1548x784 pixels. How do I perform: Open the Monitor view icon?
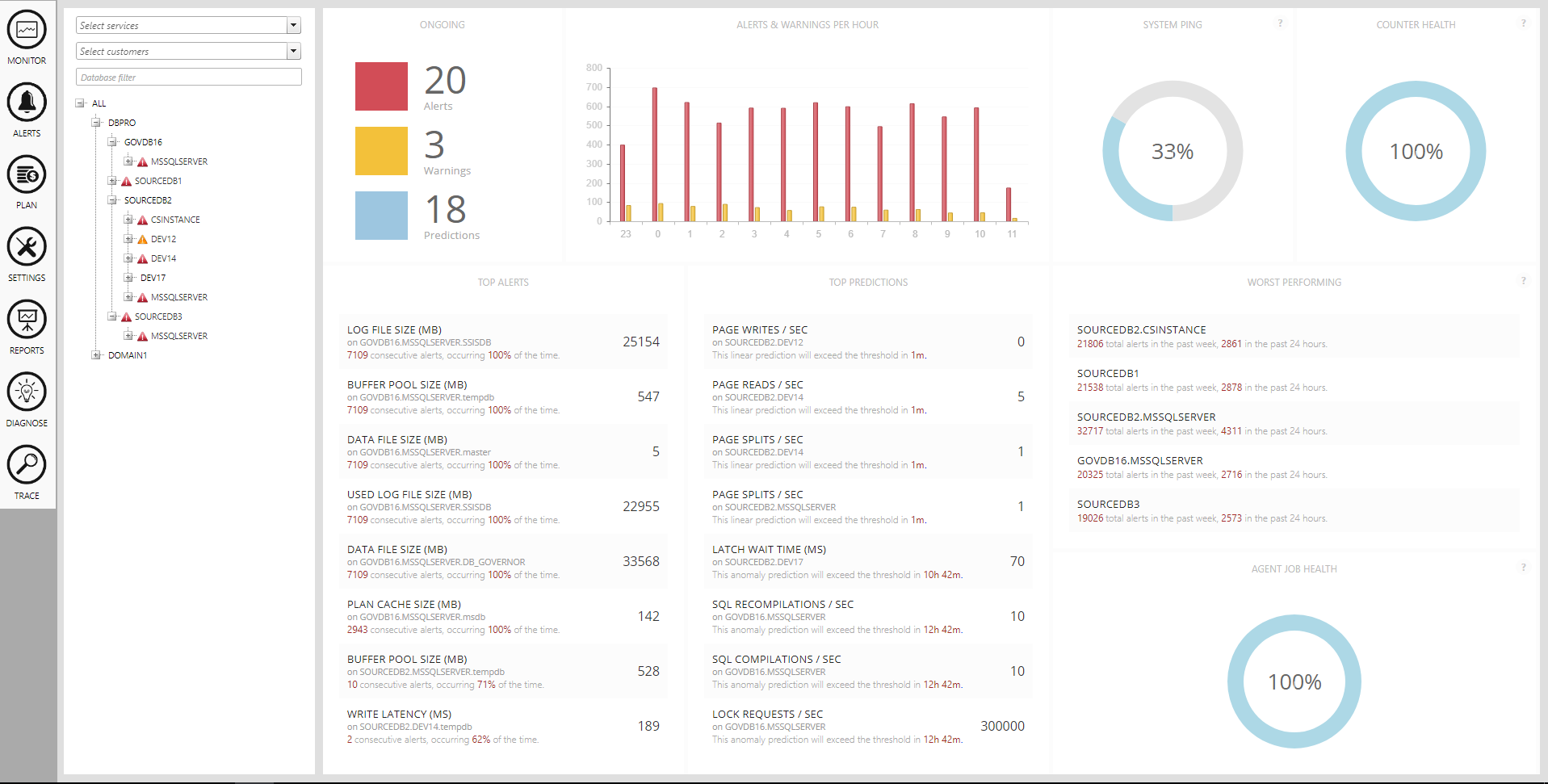(x=27, y=31)
